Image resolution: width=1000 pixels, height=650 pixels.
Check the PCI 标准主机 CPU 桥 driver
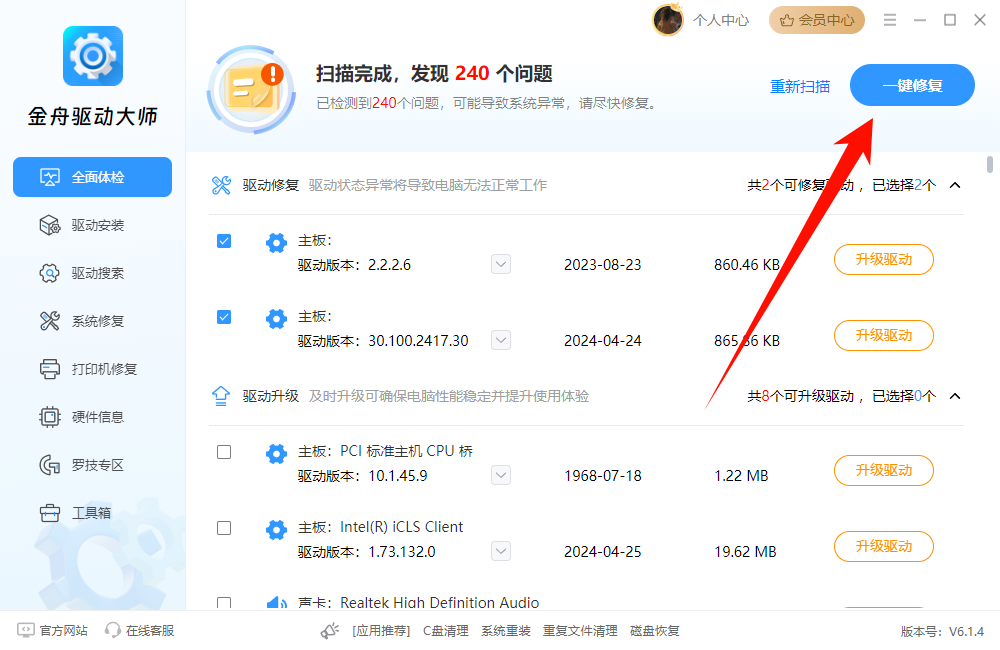point(224,452)
